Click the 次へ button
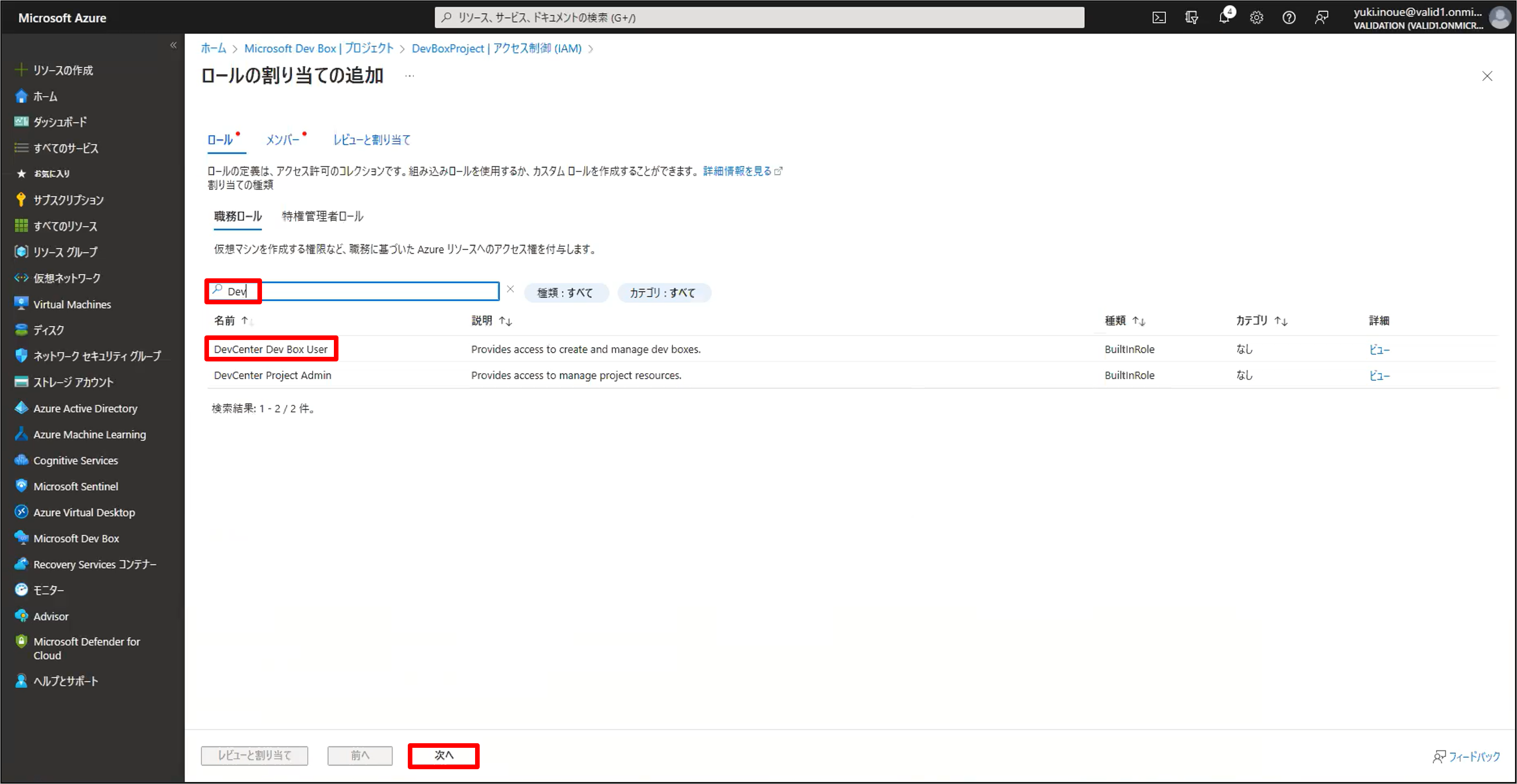The height and width of the screenshot is (784, 1517). [x=443, y=755]
